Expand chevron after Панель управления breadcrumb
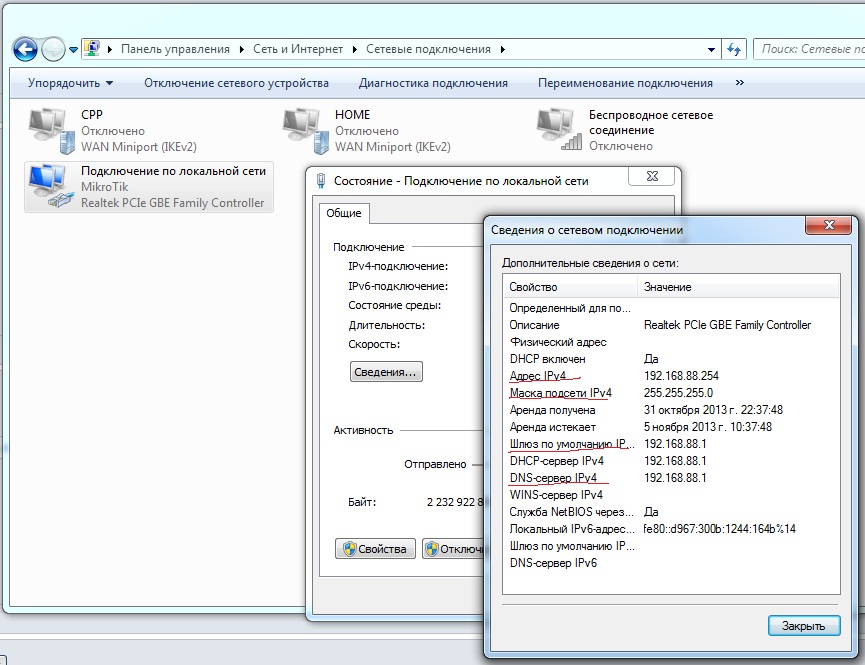 point(242,49)
